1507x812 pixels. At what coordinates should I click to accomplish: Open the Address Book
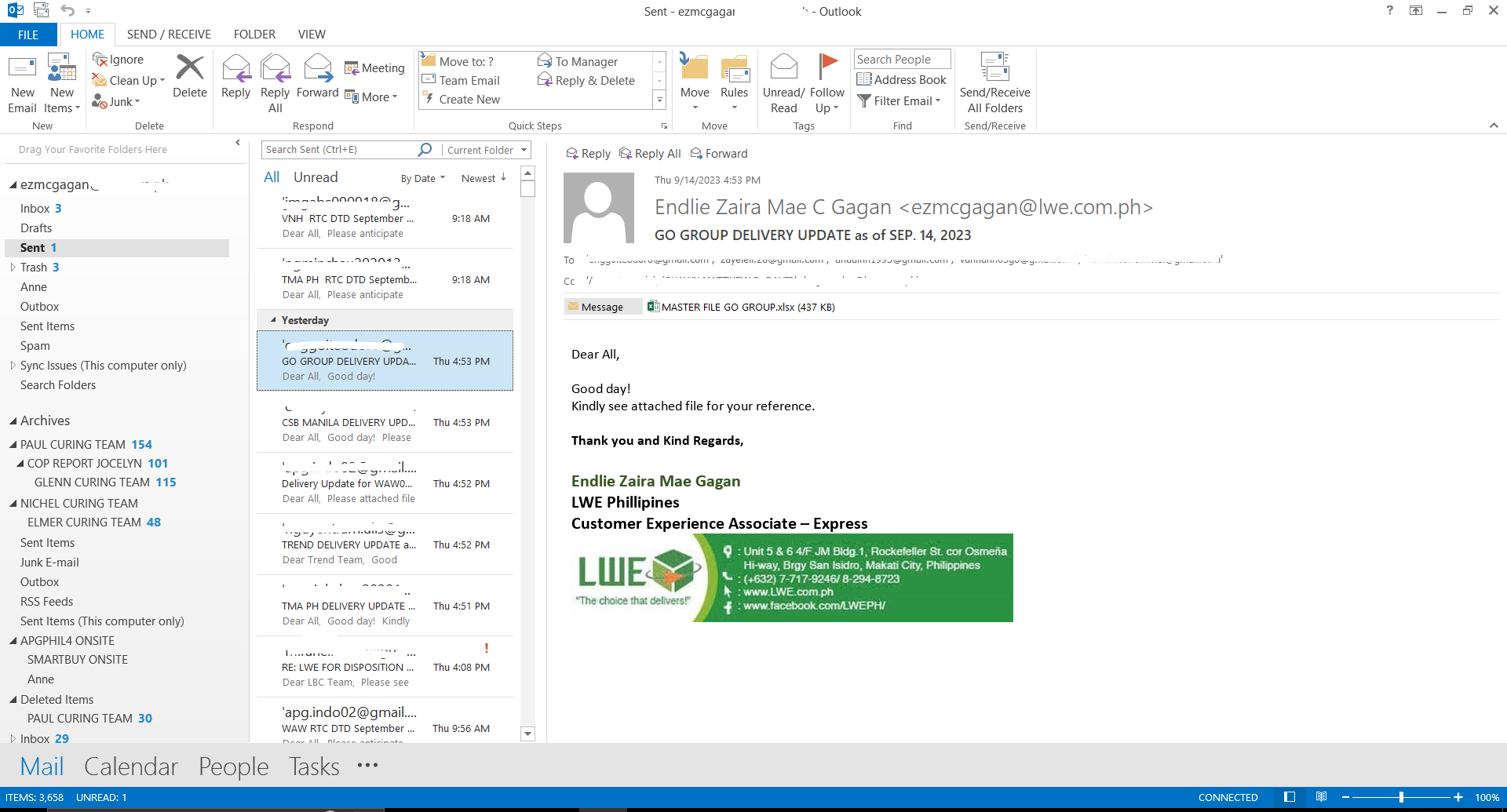coord(901,79)
